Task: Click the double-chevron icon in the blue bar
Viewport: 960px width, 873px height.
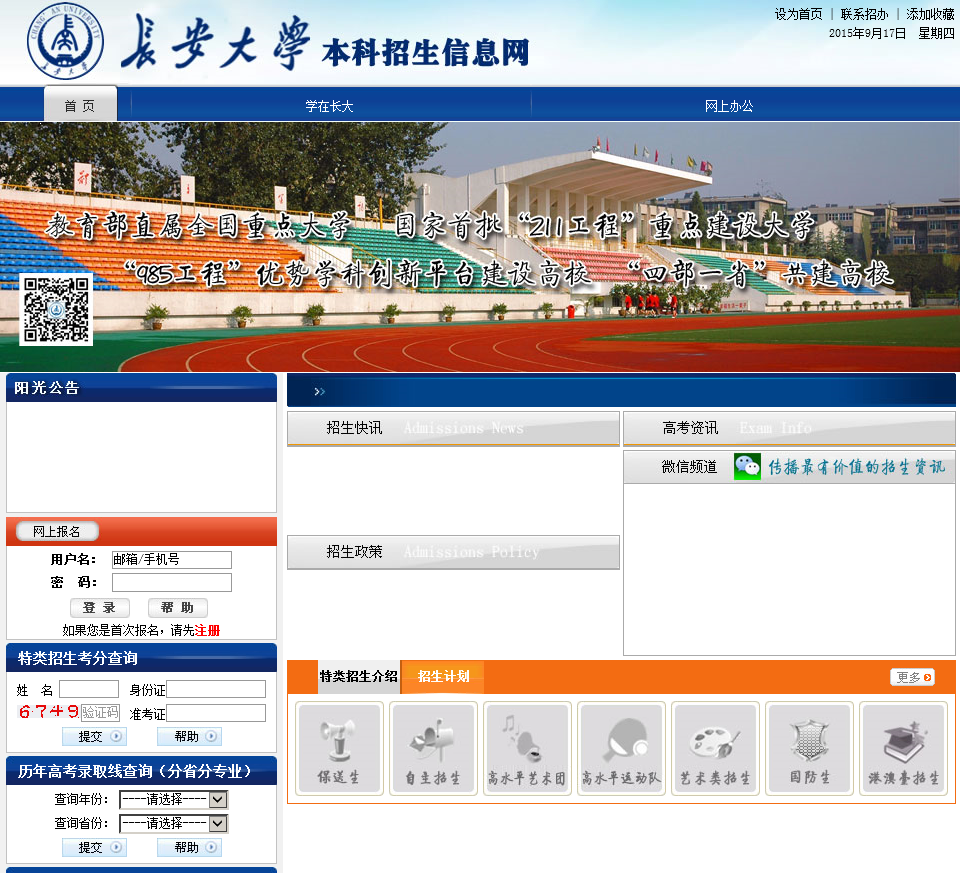Action: coord(320,391)
